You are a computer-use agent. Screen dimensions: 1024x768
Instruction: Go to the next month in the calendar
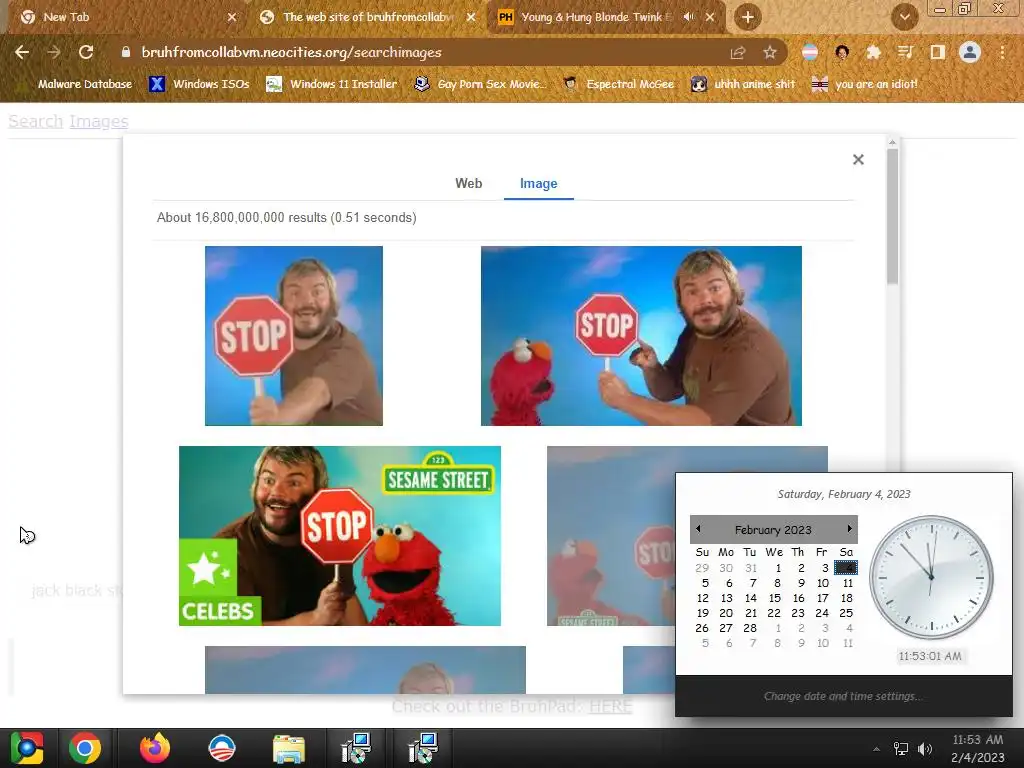pos(849,529)
